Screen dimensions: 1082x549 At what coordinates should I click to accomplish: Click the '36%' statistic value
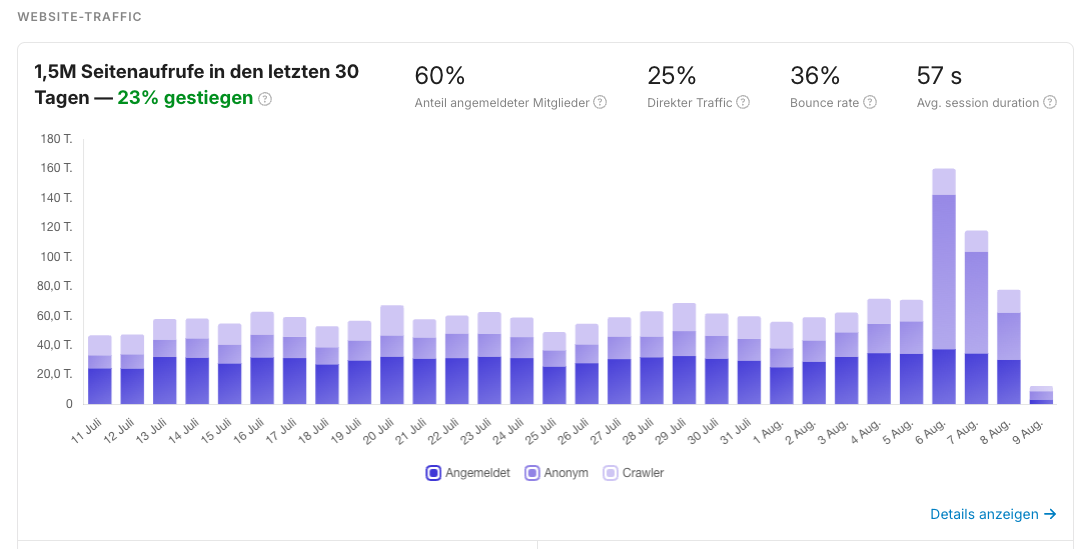815,75
